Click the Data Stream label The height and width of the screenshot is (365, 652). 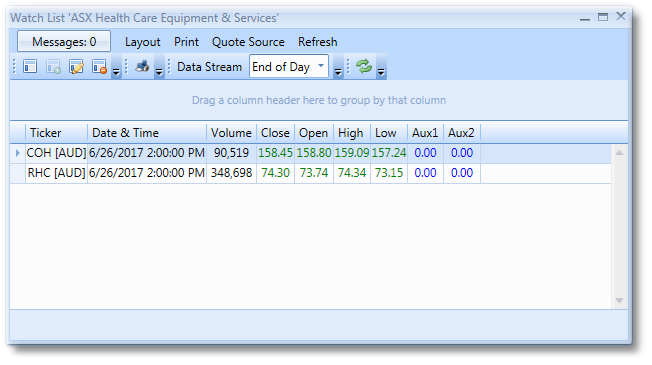(x=209, y=67)
